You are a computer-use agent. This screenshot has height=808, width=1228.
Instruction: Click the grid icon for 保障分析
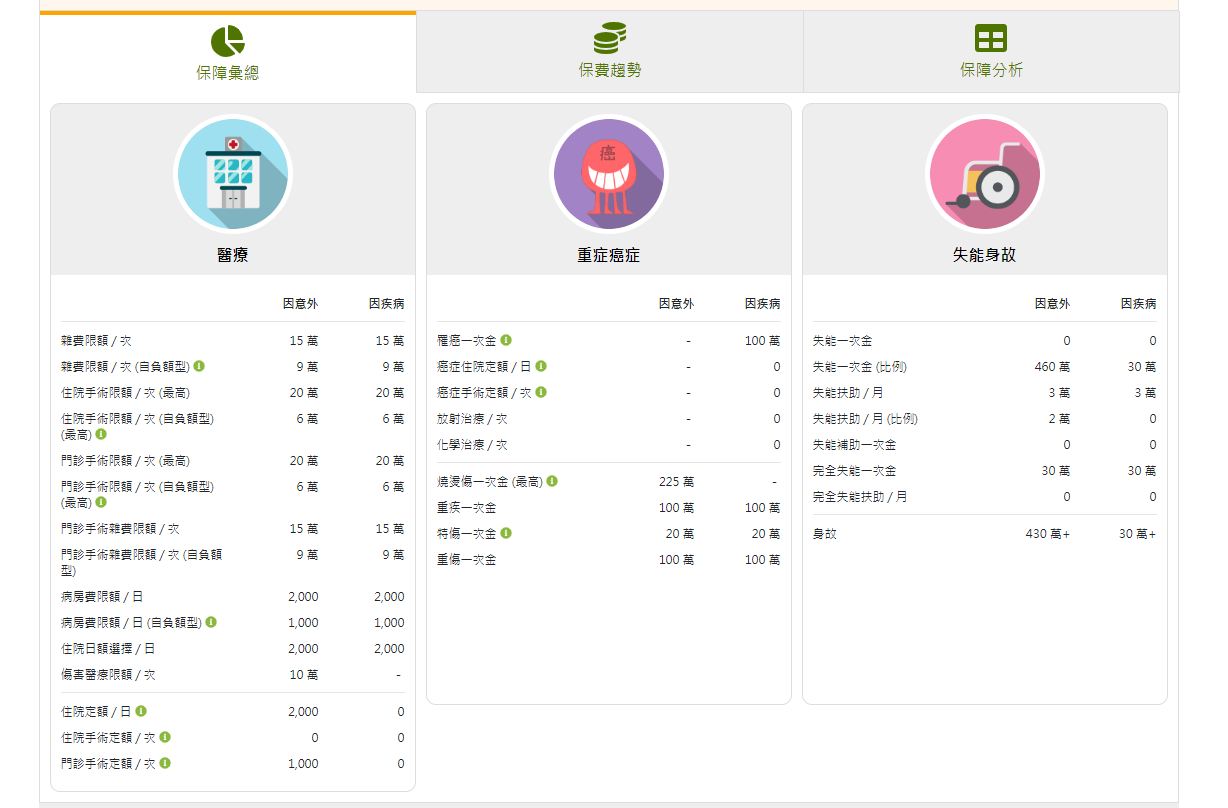pyautogui.click(x=991, y=39)
